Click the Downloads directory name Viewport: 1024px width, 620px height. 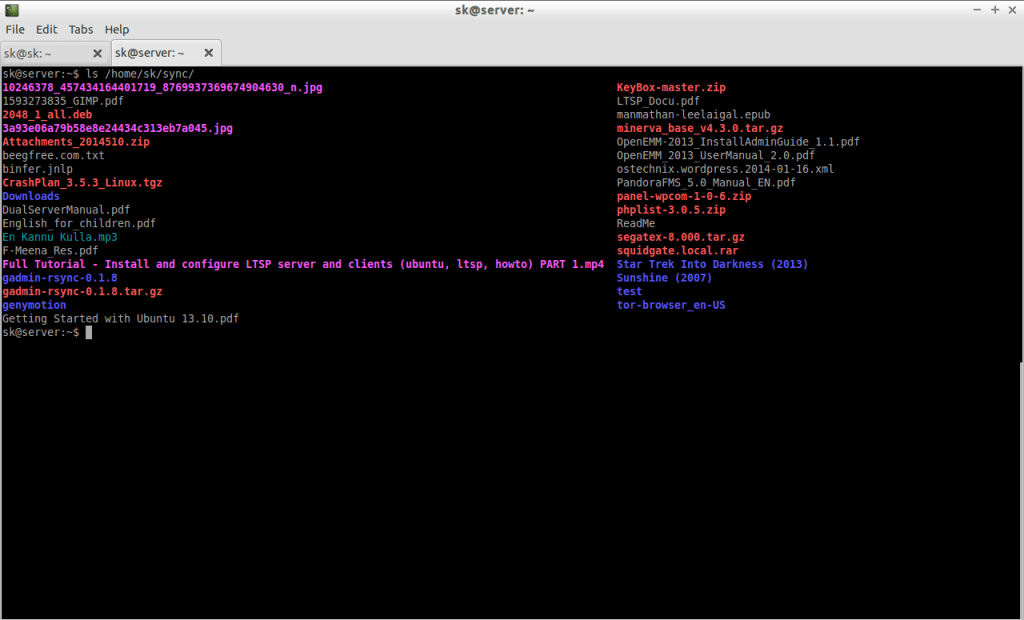click(x=31, y=196)
